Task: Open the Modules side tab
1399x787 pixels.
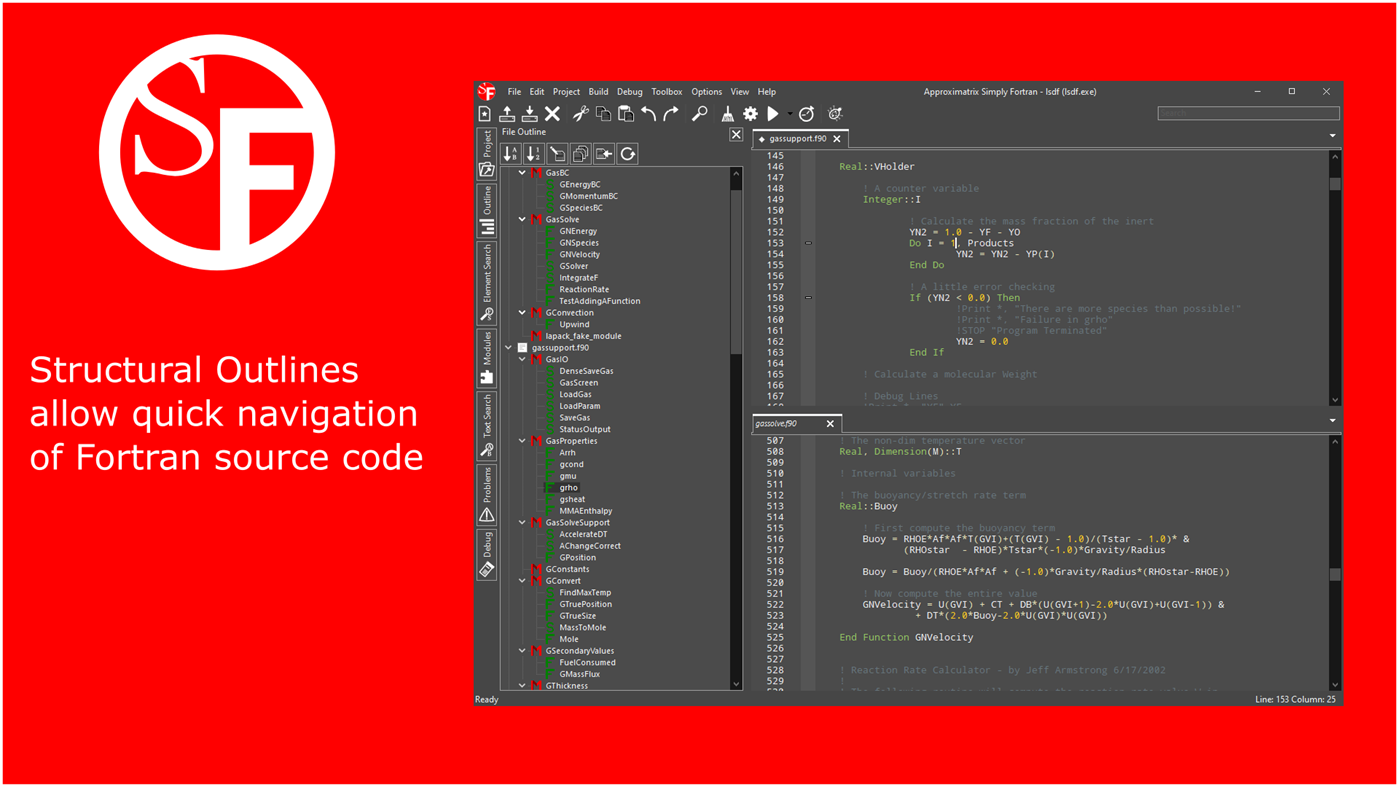Action: pos(487,358)
